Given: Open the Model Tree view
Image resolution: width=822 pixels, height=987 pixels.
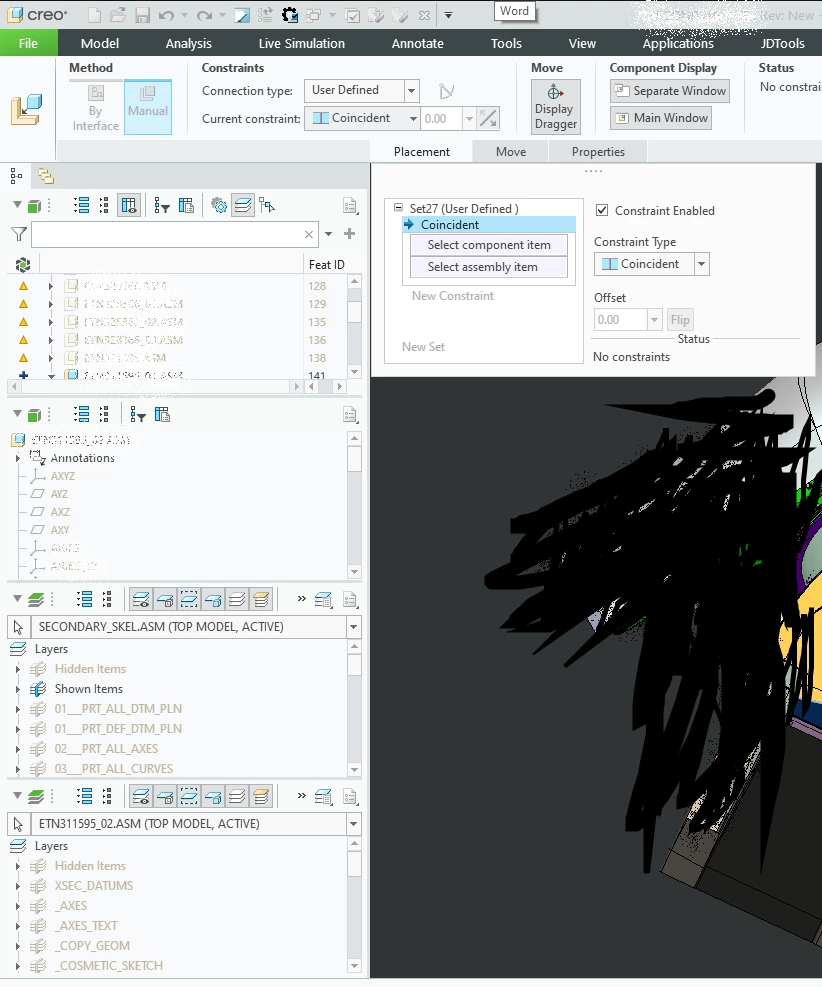Looking at the screenshot, I should [x=14, y=176].
